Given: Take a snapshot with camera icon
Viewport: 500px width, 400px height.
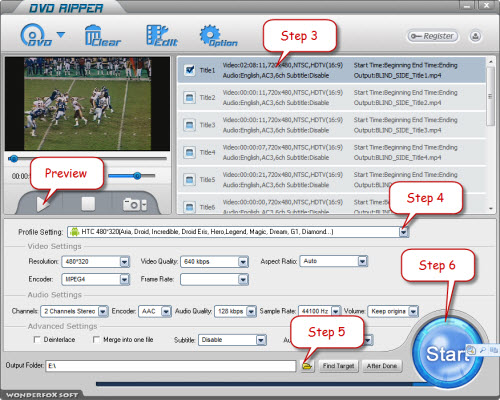Looking at the screenshot, I should [131, 204].
